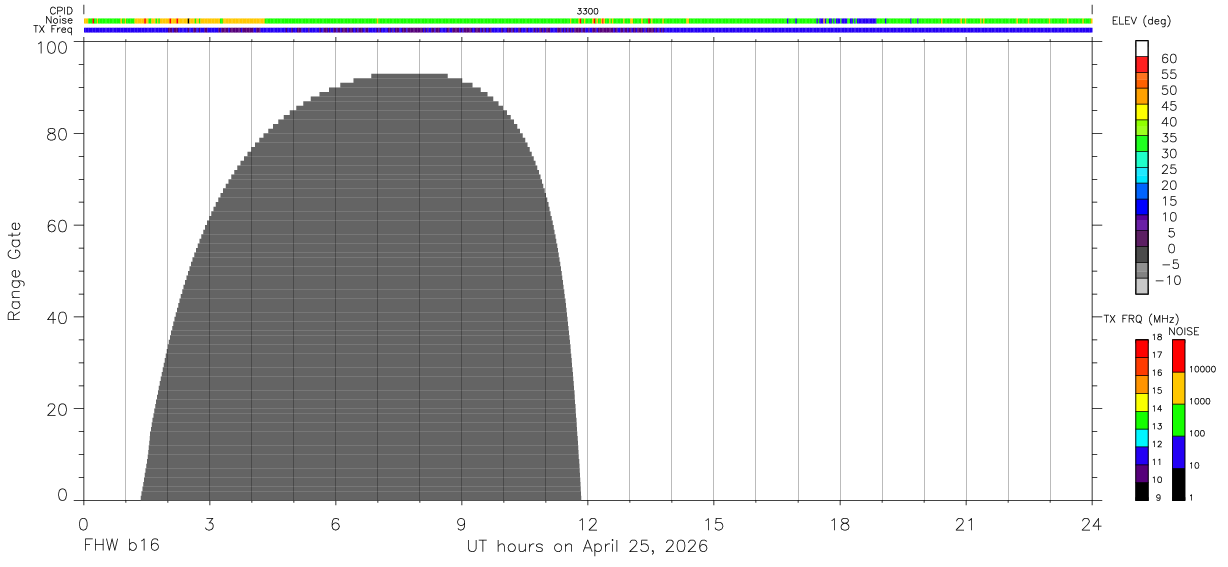Viewport: 1228px width, 567px height.
Task: Click the '3300' CPID value
Action: (x=588, y=11)
